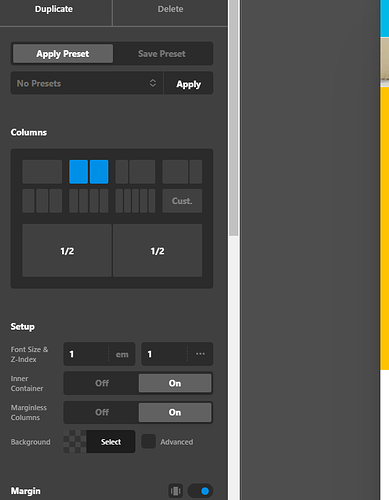Open the No Presets dropdown
The height and width of the screenshot is (500, 389).
(x=87, y=83)
